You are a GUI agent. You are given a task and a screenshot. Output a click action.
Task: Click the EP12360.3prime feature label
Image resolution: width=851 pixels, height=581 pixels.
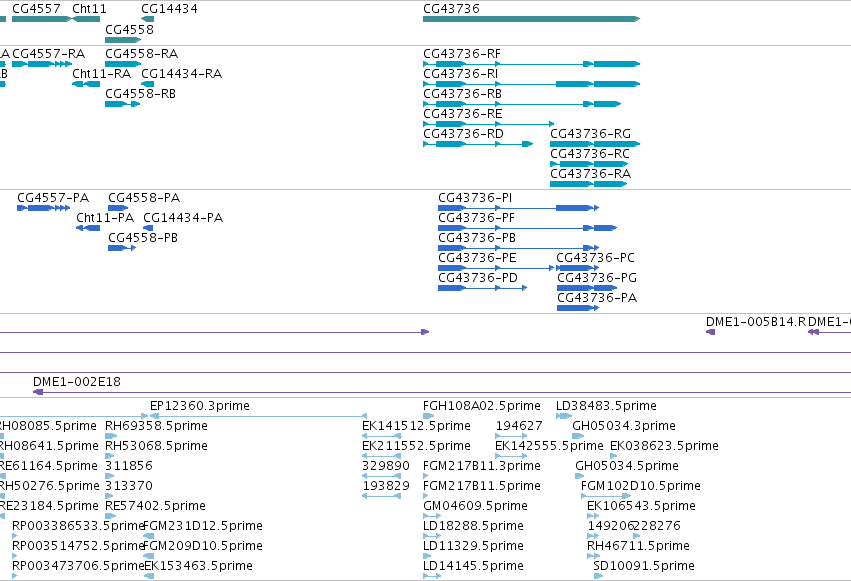200,406
